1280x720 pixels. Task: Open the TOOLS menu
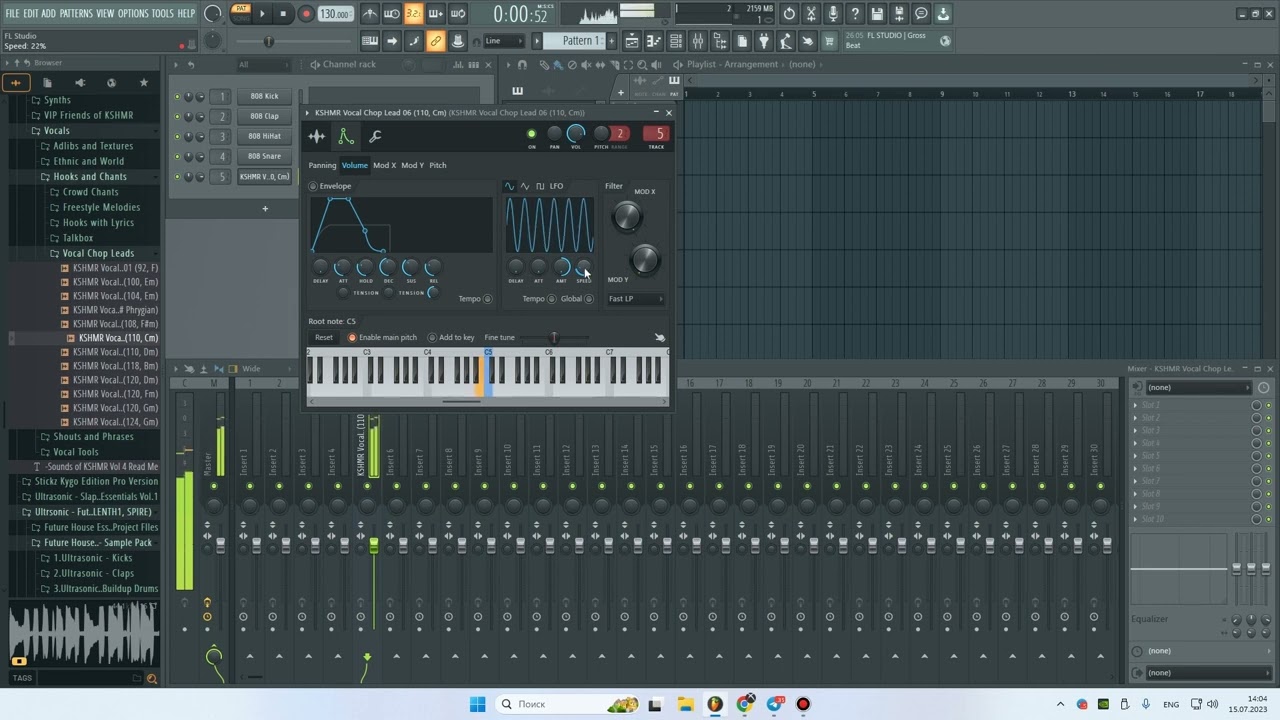[x=163, y=13]
